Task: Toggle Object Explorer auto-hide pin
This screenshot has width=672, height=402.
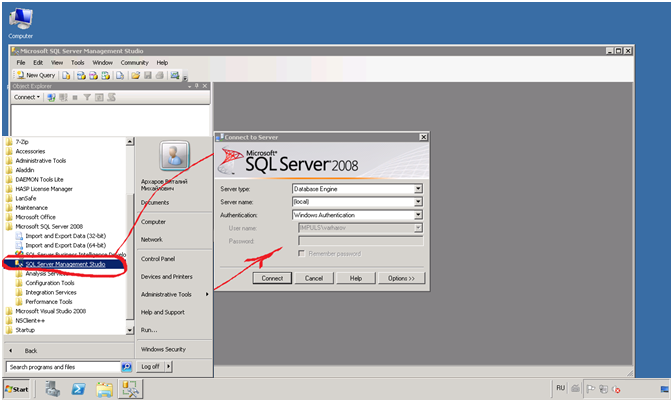Action: [x=197, y=86]
